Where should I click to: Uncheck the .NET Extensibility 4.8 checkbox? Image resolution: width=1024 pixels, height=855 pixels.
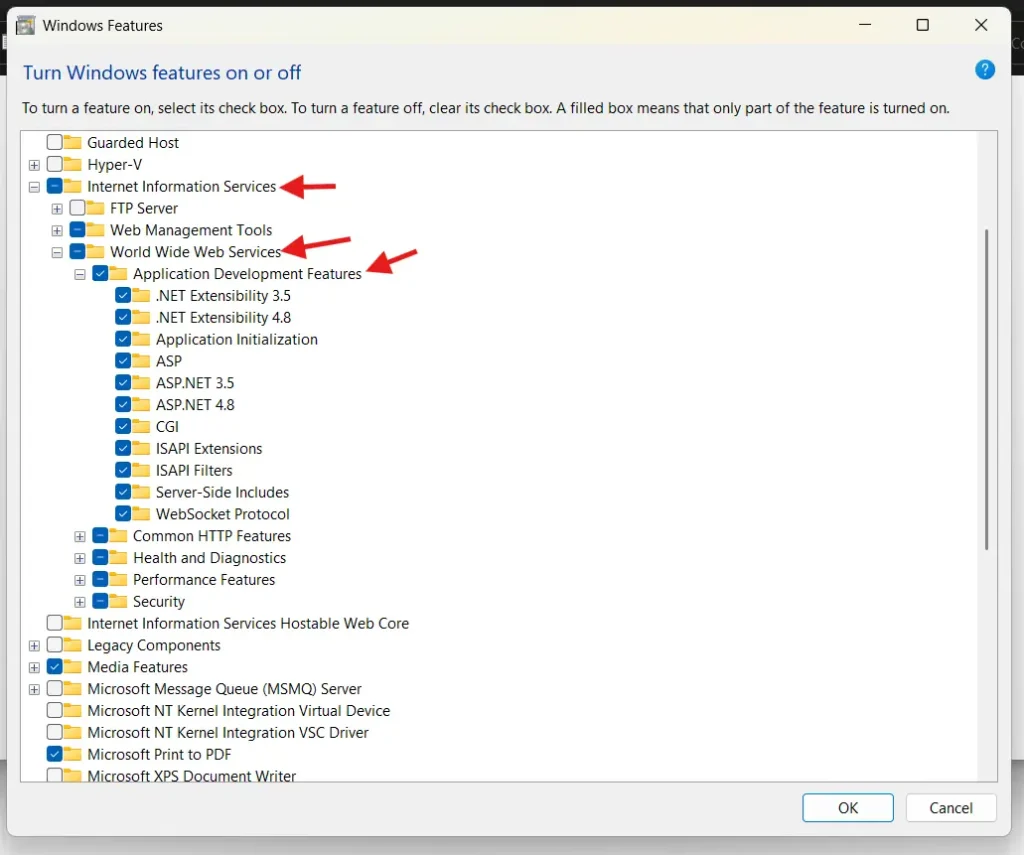click(123, 317)
